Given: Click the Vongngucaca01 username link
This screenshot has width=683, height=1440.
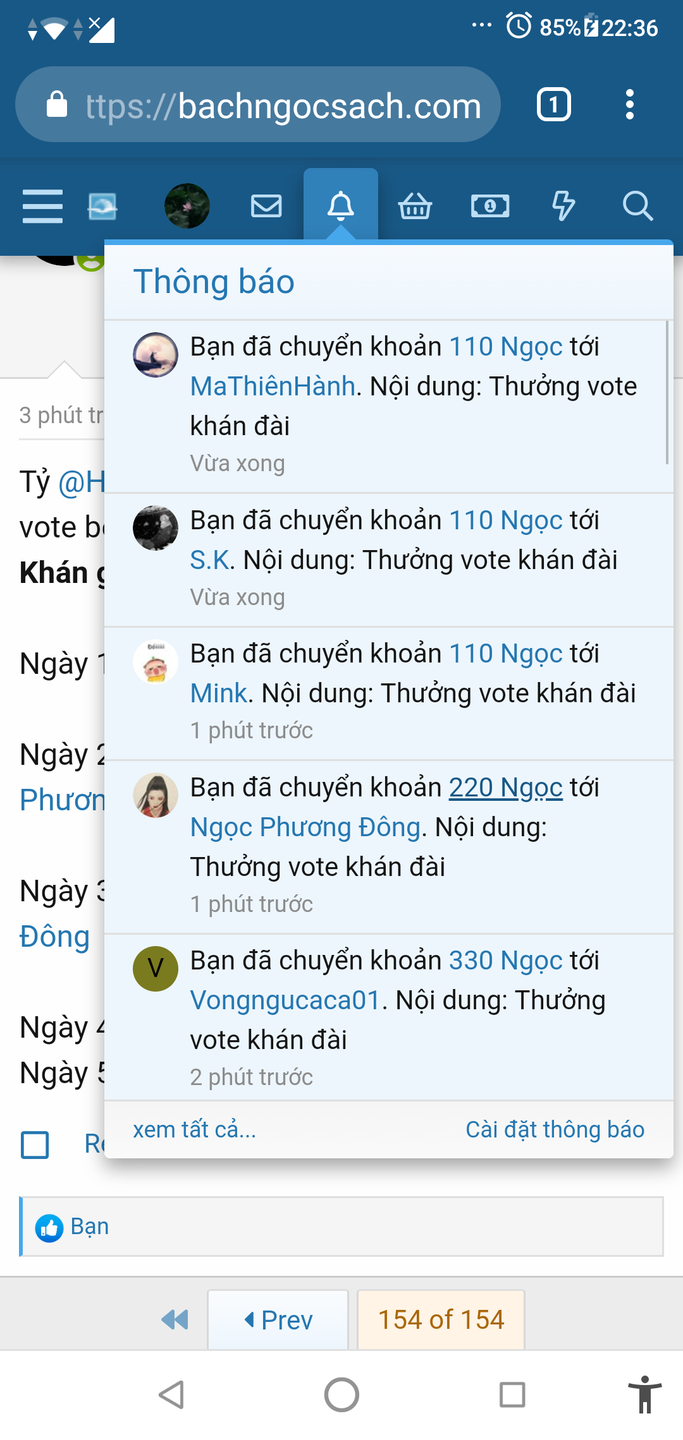Looking at the screenshot, I should click(x=285, y=1000).
